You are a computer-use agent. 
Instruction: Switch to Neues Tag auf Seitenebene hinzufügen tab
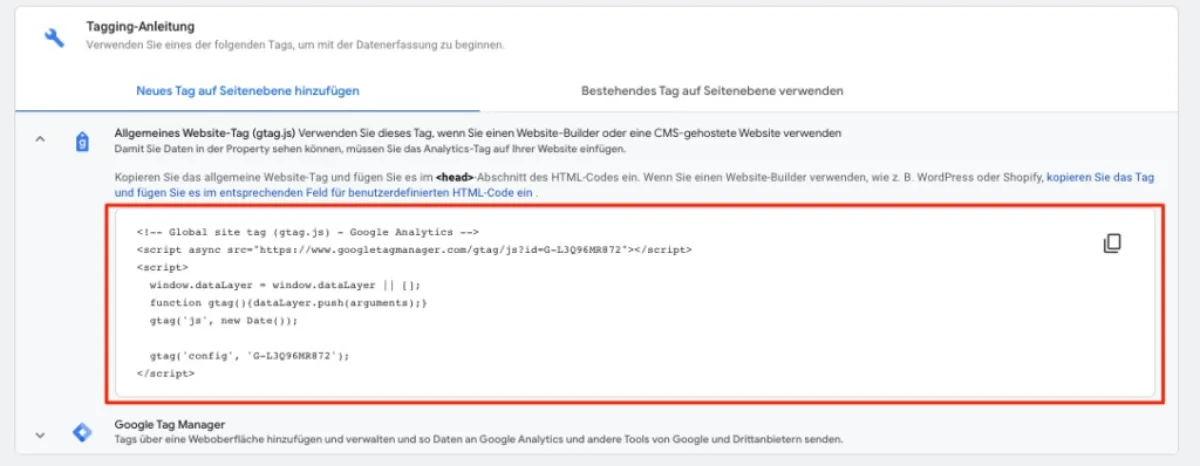tap(248, 91)
